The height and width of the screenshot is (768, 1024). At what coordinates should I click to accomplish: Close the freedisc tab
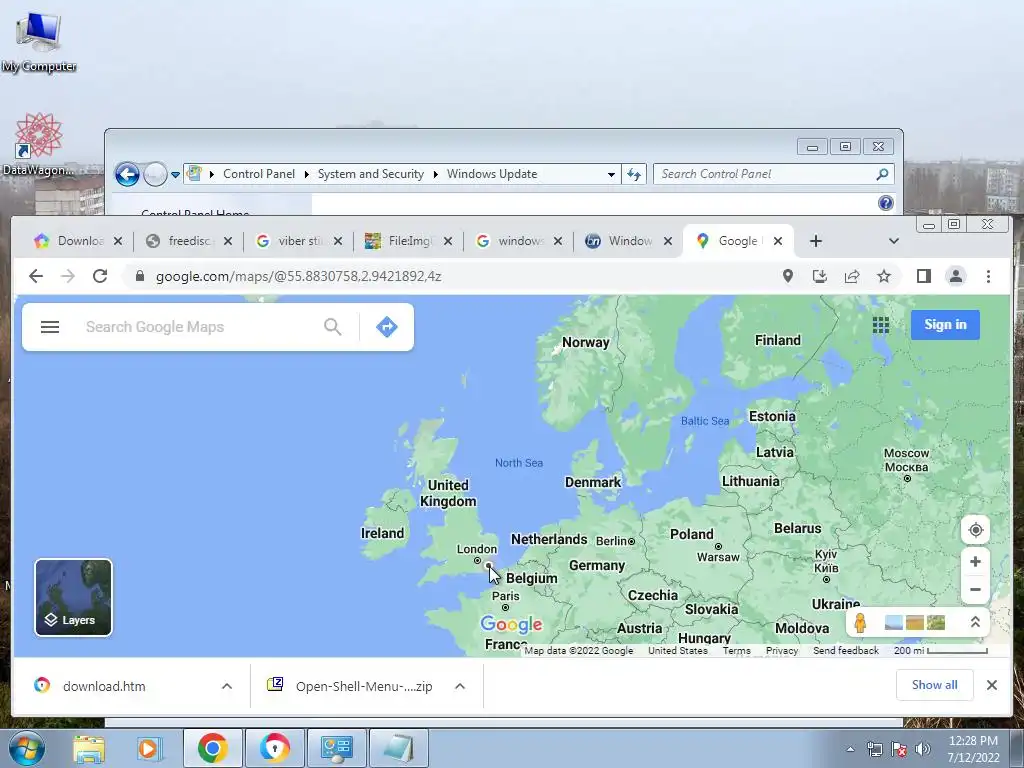click(x=227, y=241)
